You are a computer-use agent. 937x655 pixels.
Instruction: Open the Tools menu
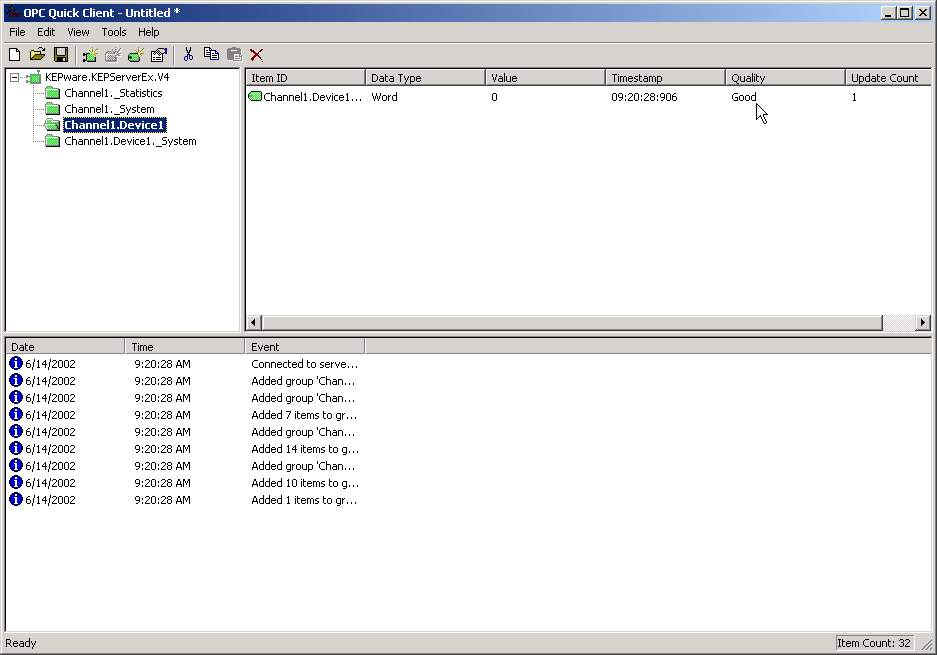[x=114, y=32]
